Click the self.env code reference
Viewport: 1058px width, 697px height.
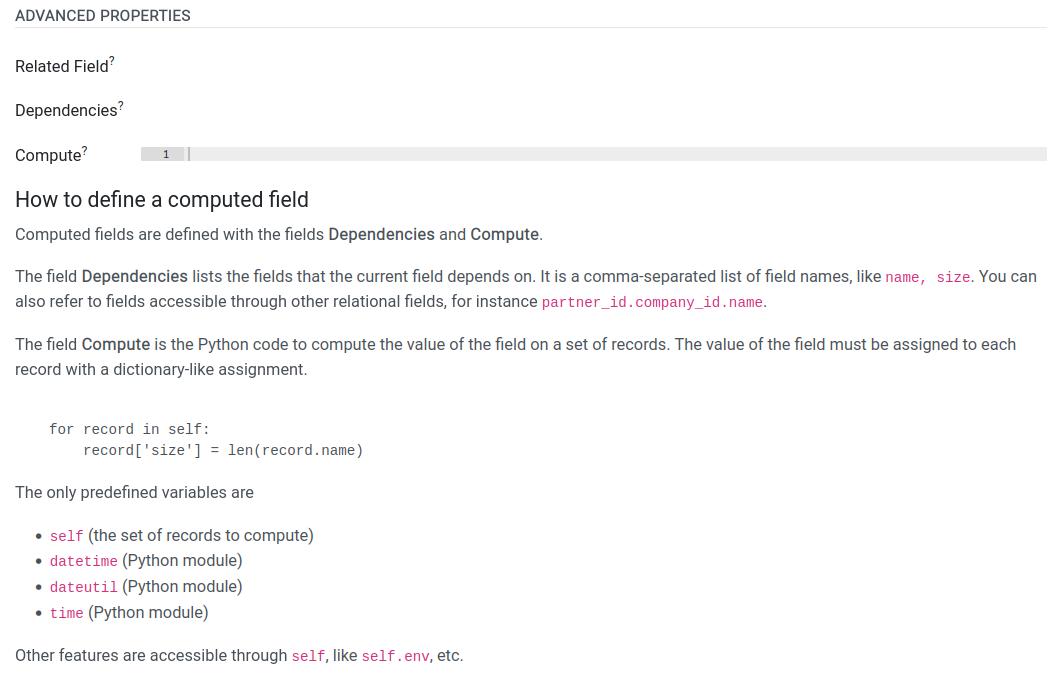[395, 657]
